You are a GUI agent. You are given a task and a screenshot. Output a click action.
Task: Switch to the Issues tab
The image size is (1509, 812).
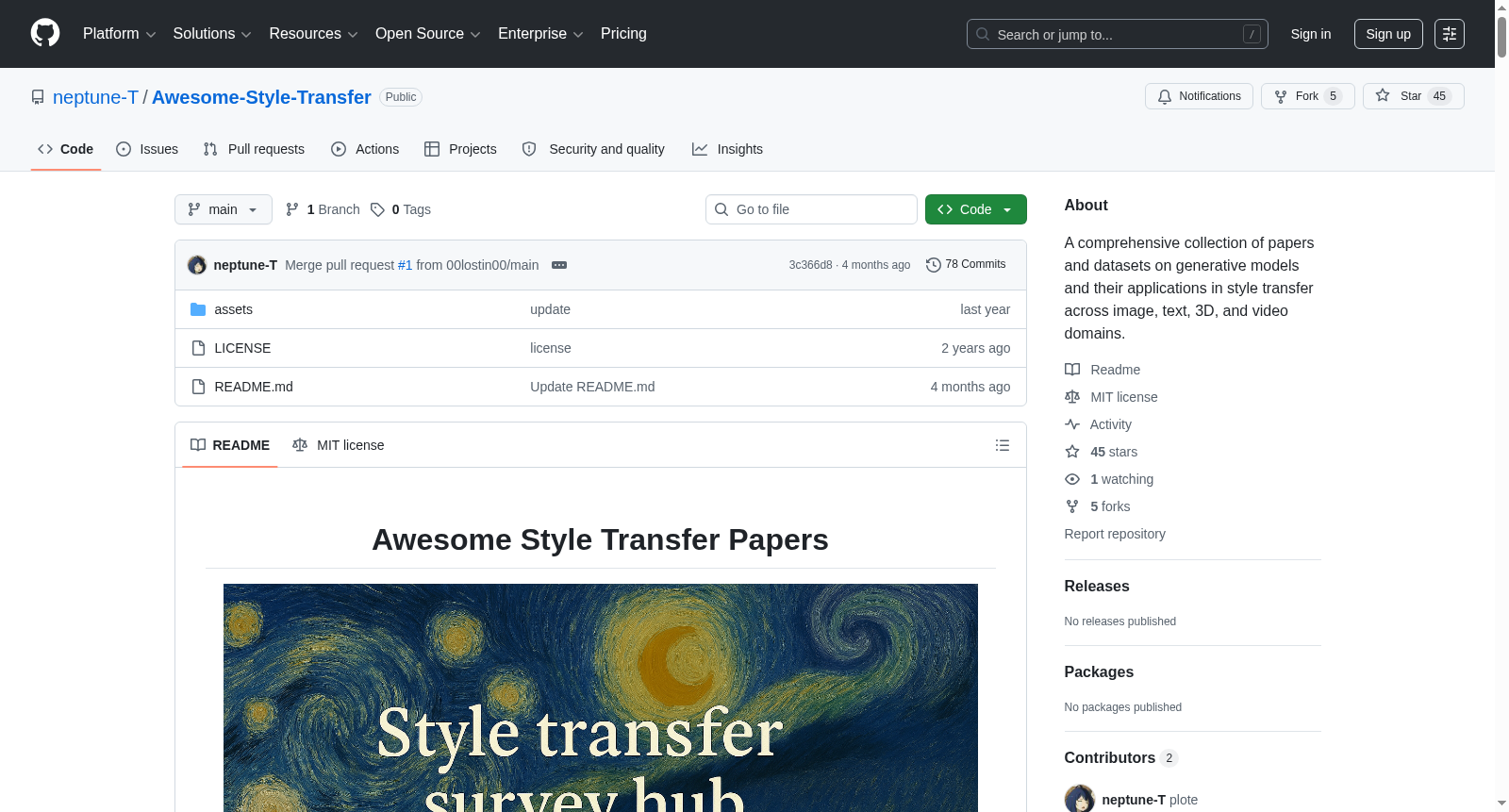point(147,149)
